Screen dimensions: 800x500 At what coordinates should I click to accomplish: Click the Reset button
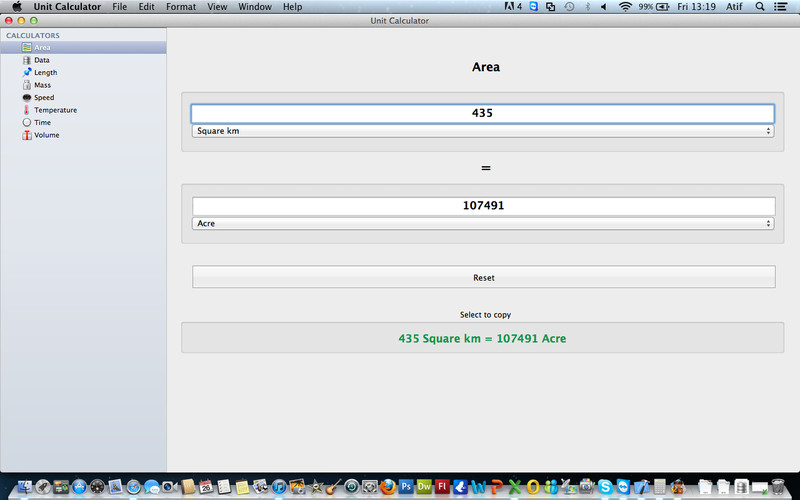tap(484, 277)
